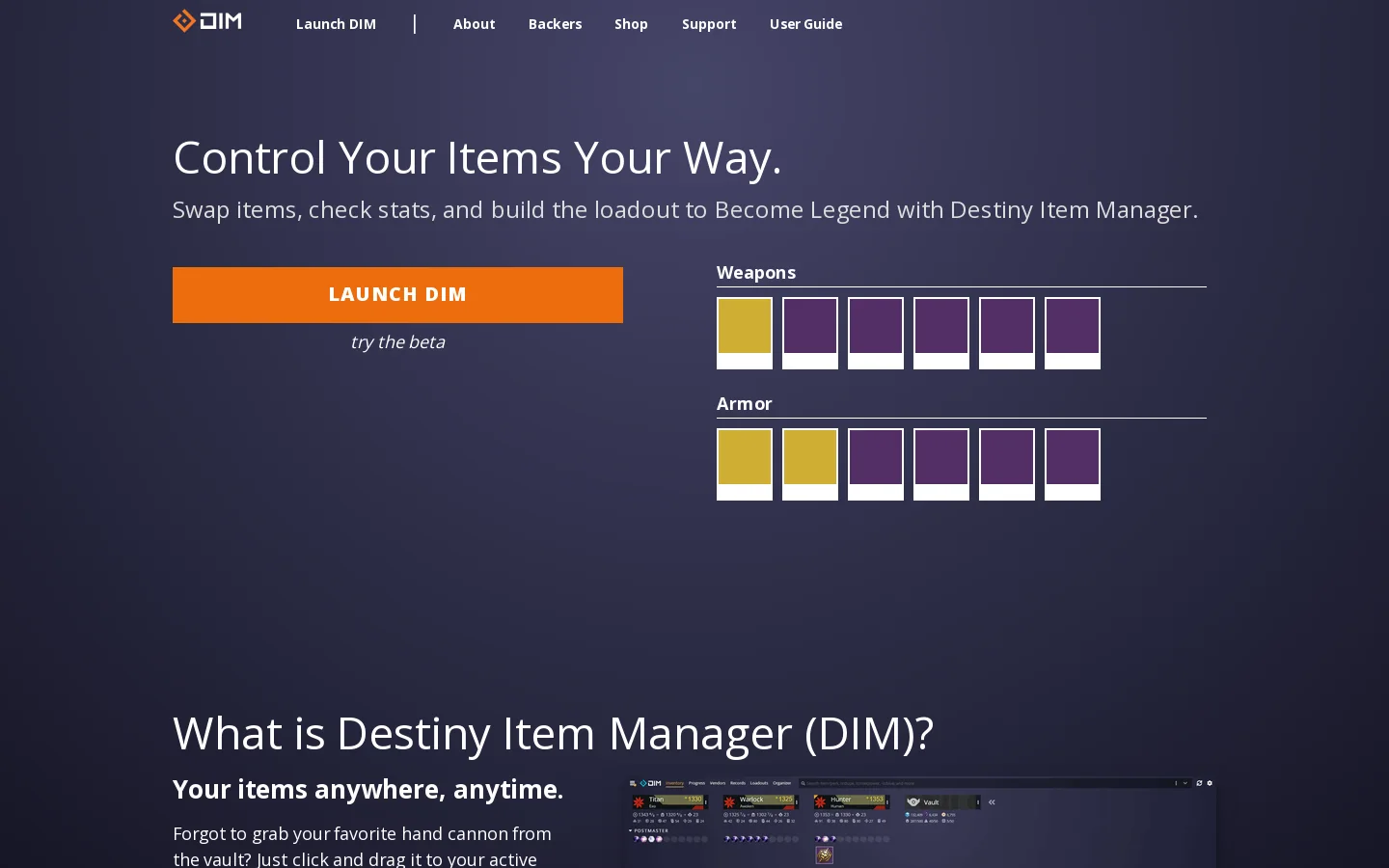Screen dimensions: 1389x868
Task: Select the first purple tile under Armor
Action: [876, 464]
